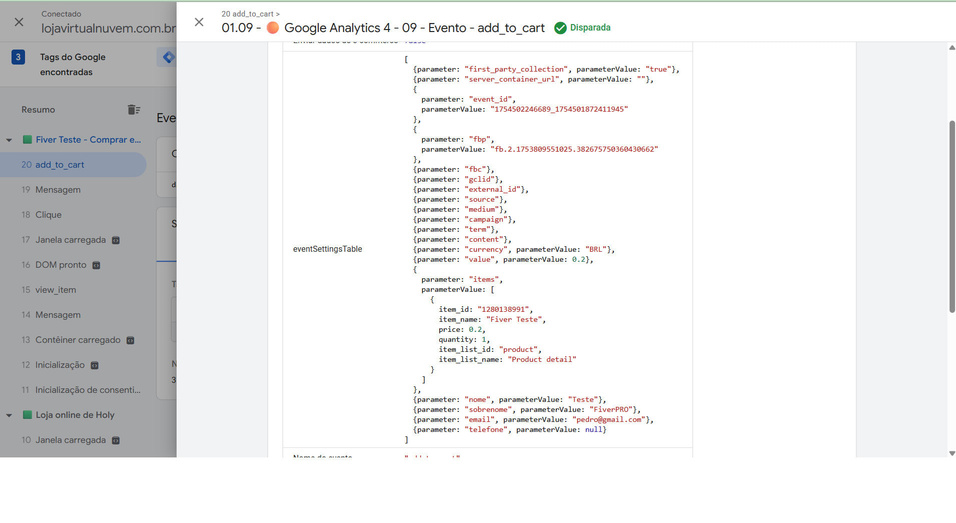The width and height of the screenshot is (956, 523).
Task: Open the Fiver Teste - Comprar page entry
Action: click(x=88, y=140)
